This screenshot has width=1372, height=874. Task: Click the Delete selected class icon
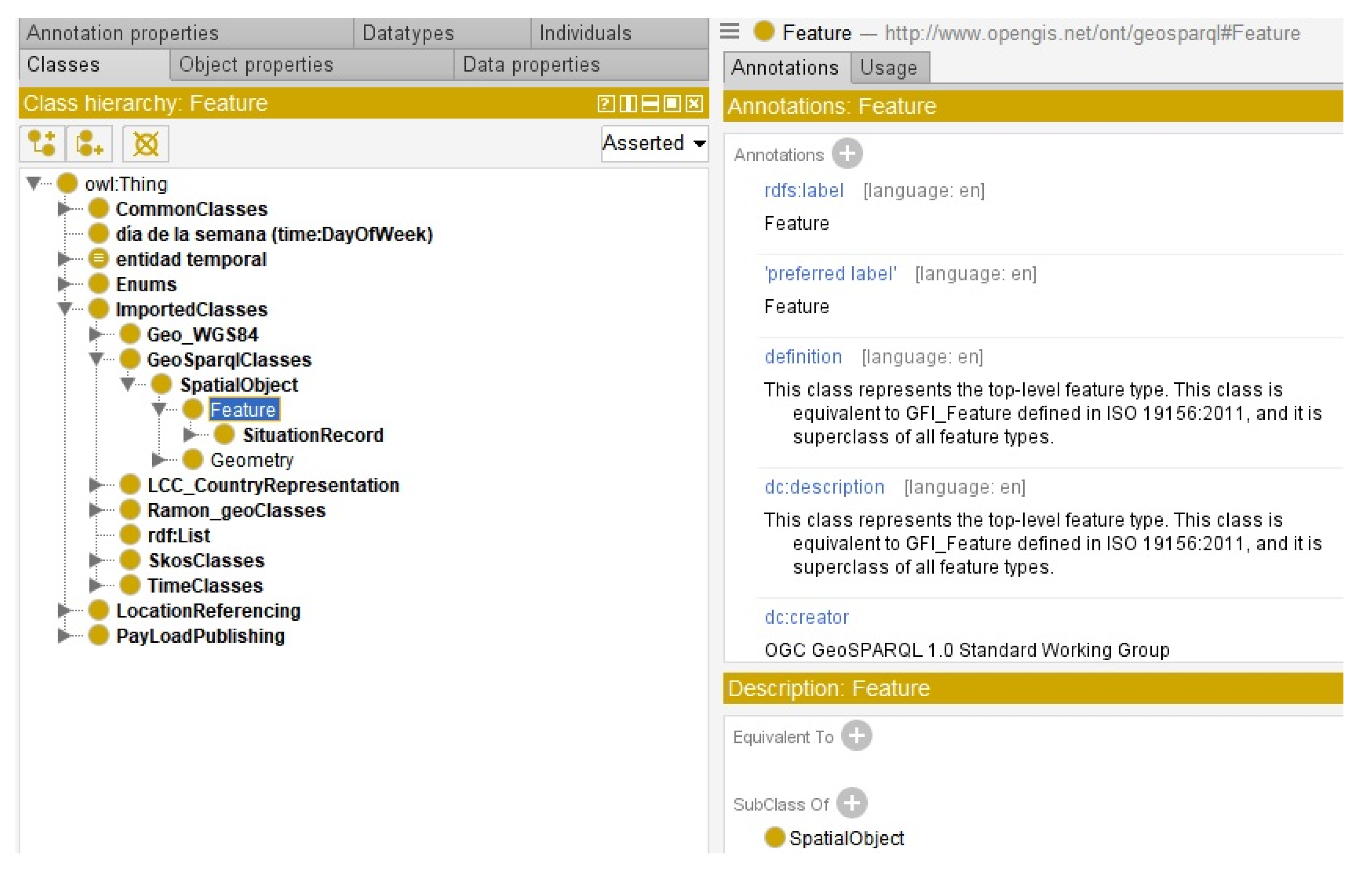point(145,143)
